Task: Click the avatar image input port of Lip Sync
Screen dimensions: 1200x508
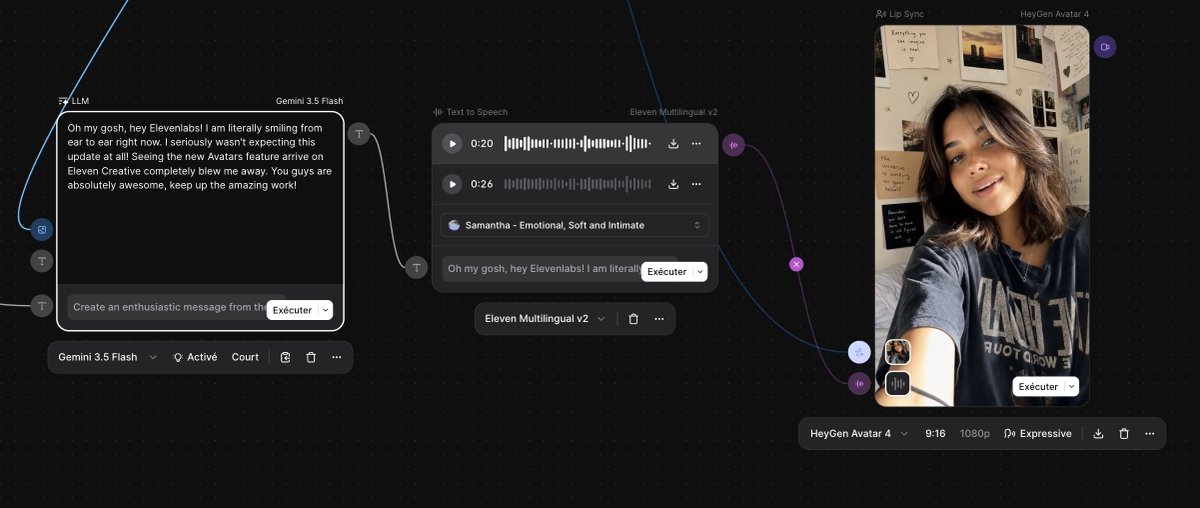Action: (x=859, y=352)
